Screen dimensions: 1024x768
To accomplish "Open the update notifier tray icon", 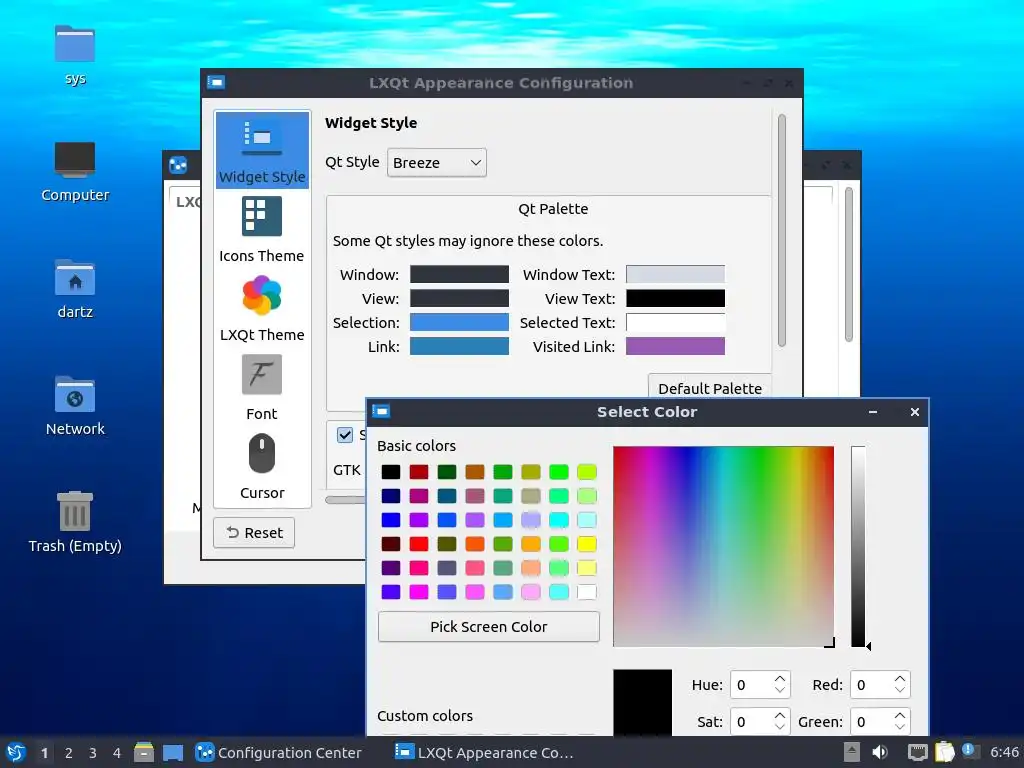I will pyautogui.click(x=969, y=750).
